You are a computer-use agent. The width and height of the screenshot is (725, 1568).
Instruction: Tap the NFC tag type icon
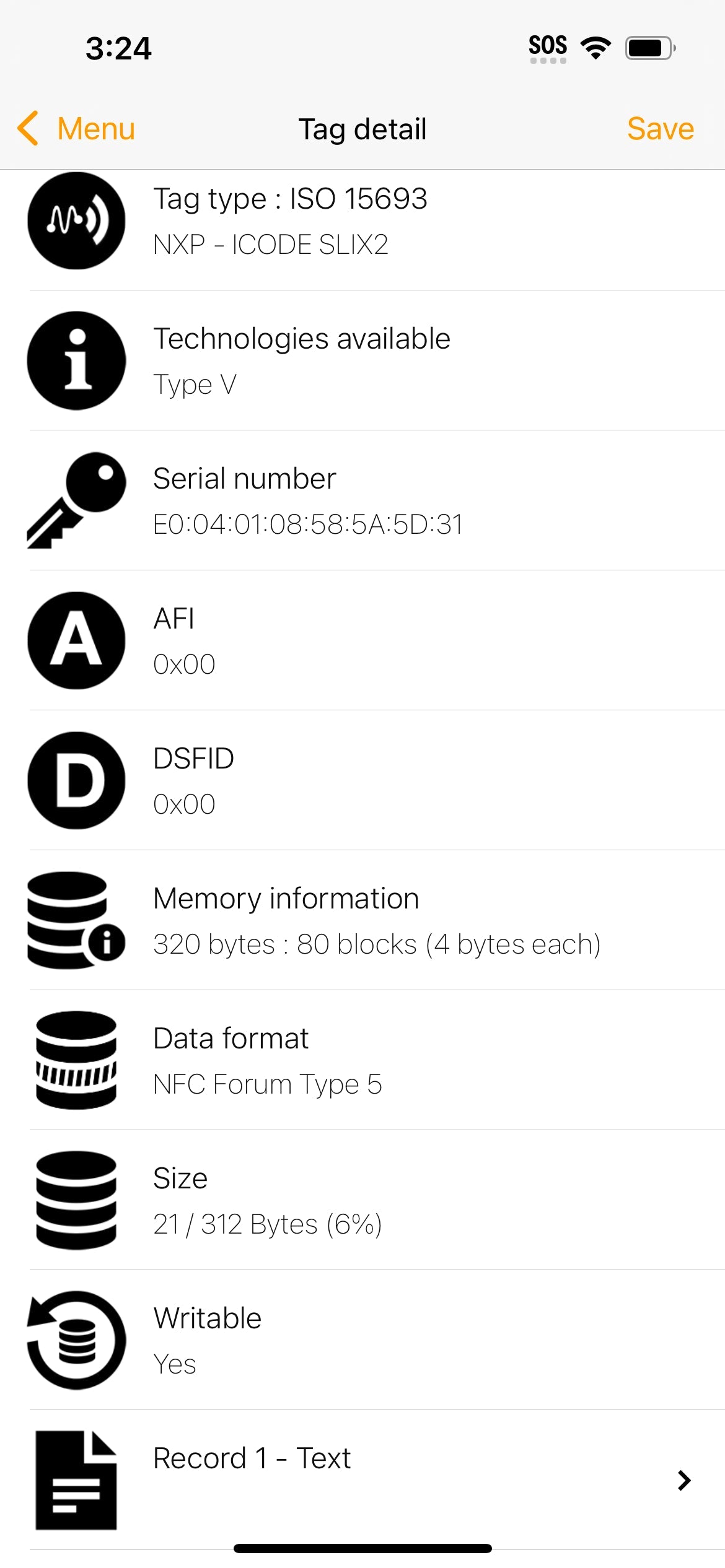click(x=76, y=221)
